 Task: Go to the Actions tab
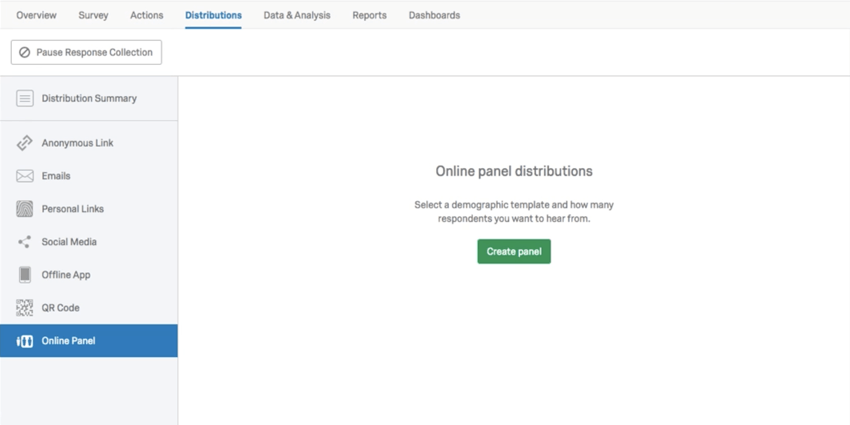pos(146,15)
